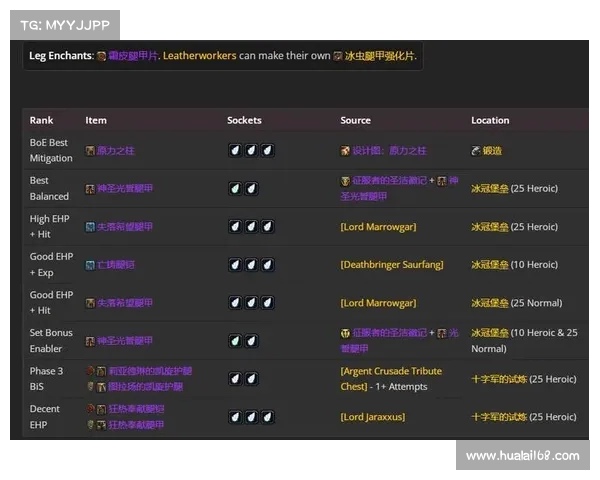600x480 pixels.
Task: Click the Rank column header
Action: tap(41, 120)
